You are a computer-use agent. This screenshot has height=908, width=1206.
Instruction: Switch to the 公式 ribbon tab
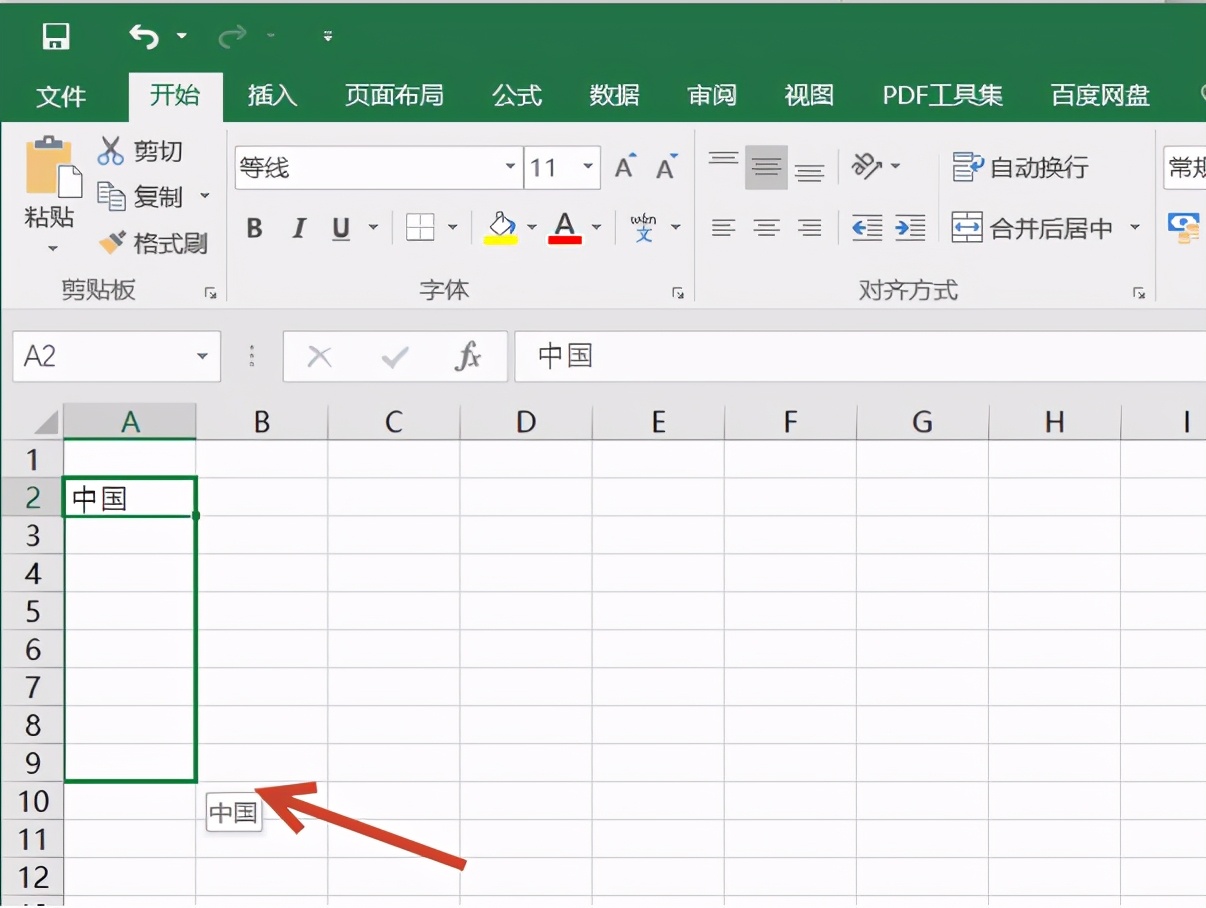[517, 96]
